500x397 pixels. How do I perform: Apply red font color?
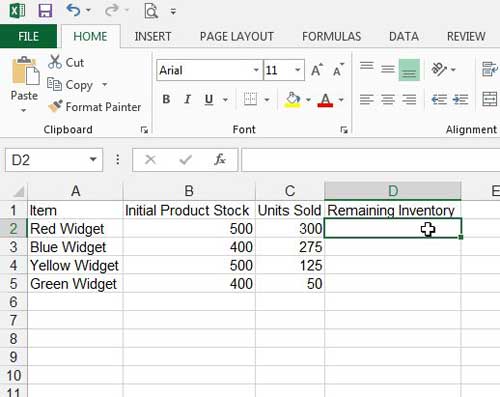325,99
